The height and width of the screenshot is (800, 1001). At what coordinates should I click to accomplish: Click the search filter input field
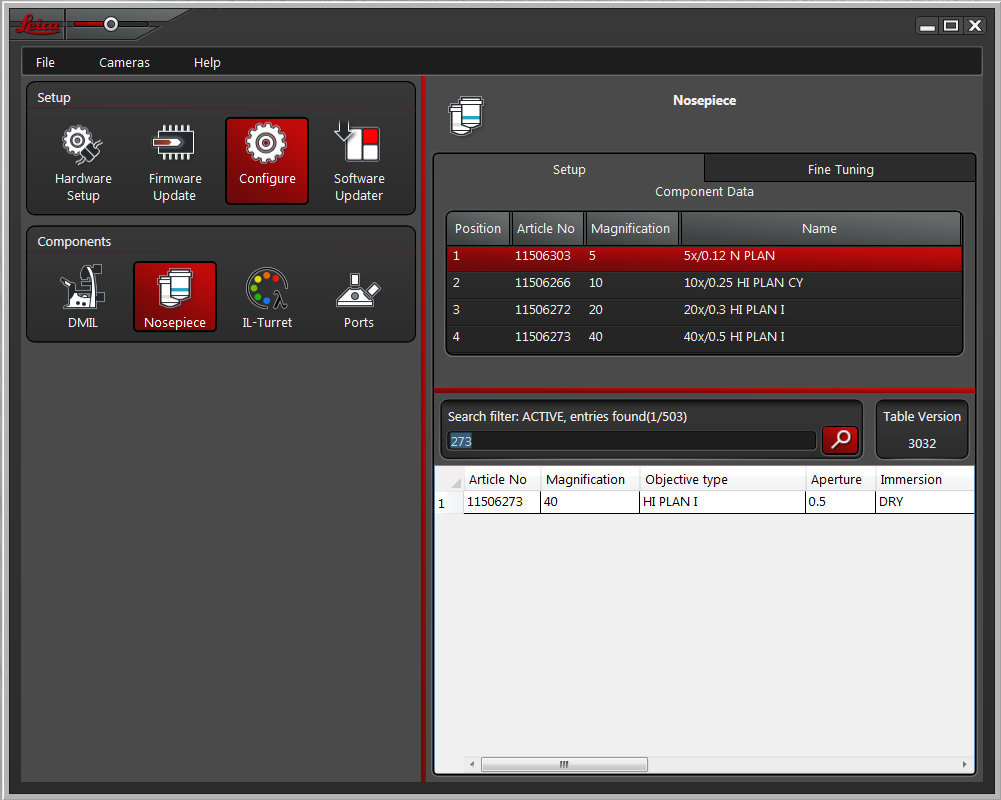(631, 441)
